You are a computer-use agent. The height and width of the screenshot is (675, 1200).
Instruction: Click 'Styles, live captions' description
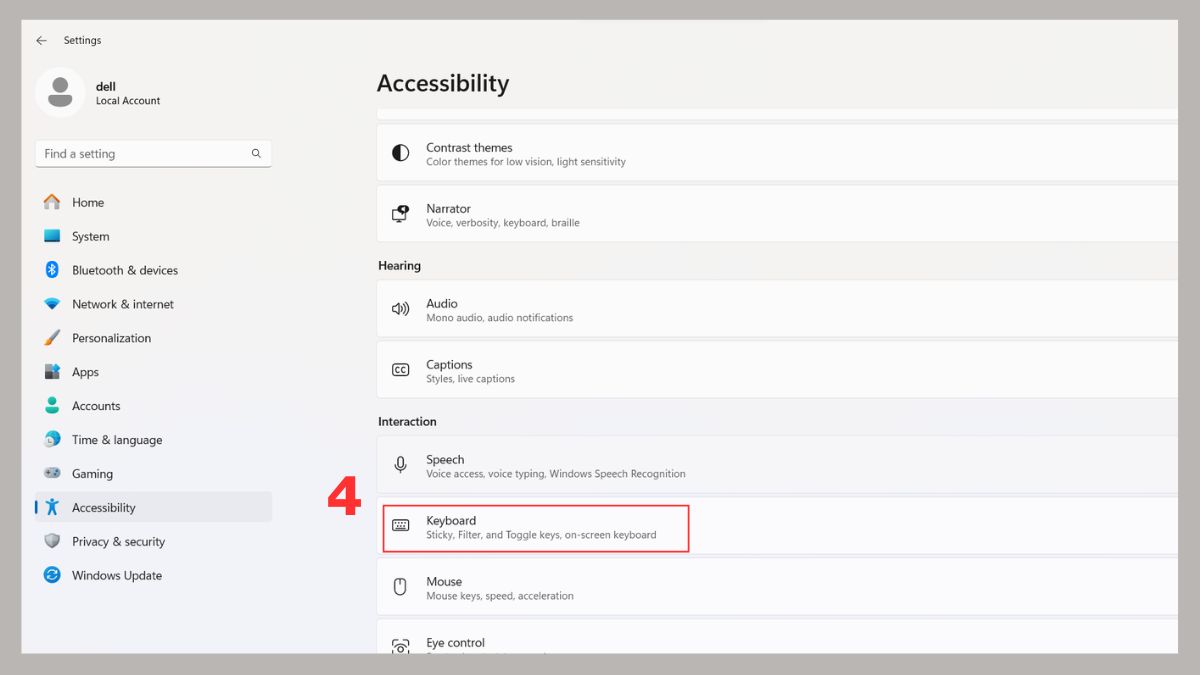click(471, 379)
